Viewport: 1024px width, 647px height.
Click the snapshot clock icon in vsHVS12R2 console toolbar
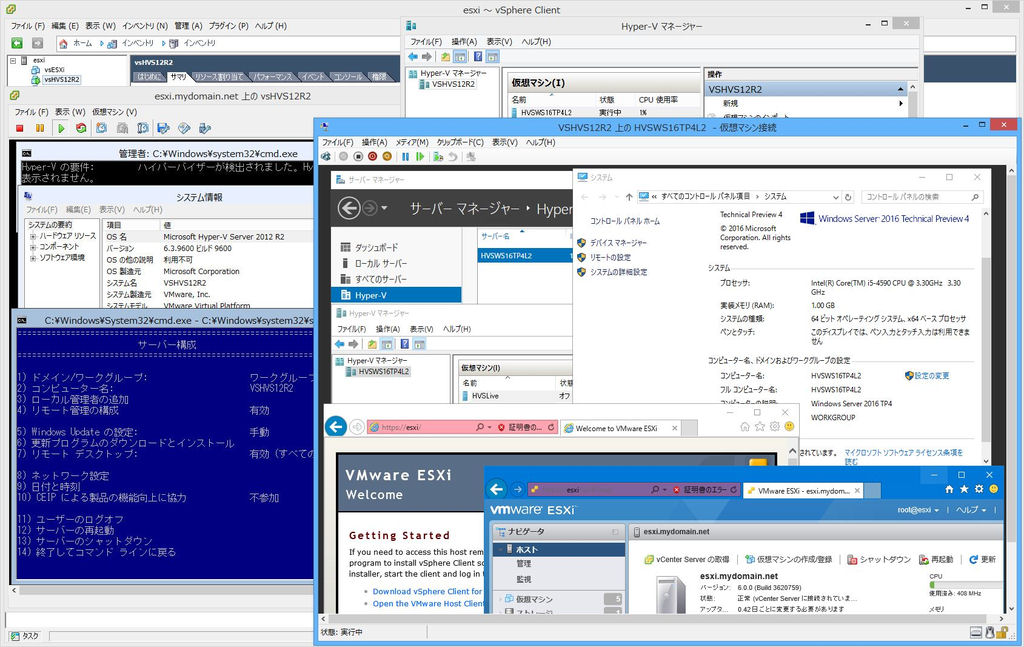point(102,129)
